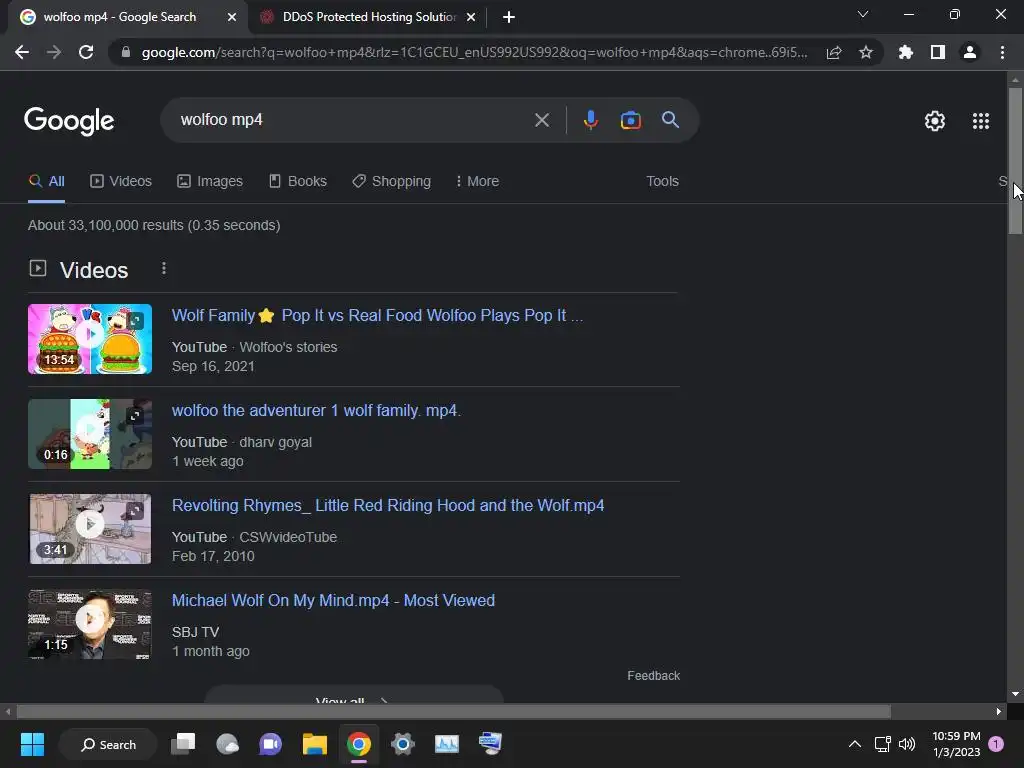Expand the More search filters menu
Screen dimensions: 1024x768
pos(477,181)
